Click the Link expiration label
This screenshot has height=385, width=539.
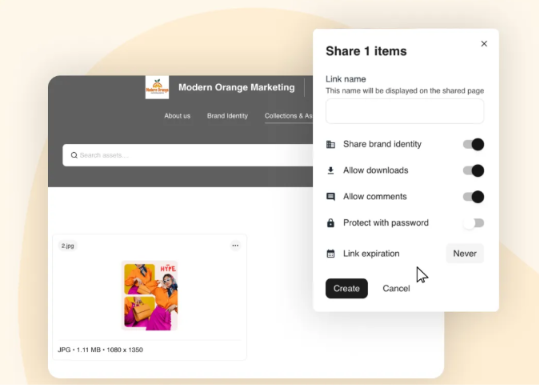point(371,253)
